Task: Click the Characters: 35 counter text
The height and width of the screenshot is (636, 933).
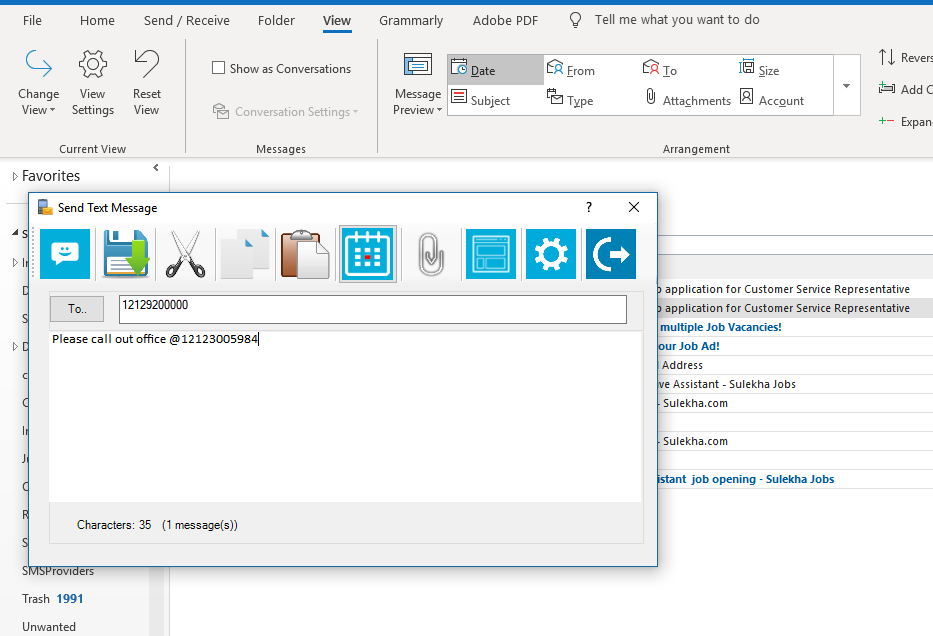Action: coord(114,525)
